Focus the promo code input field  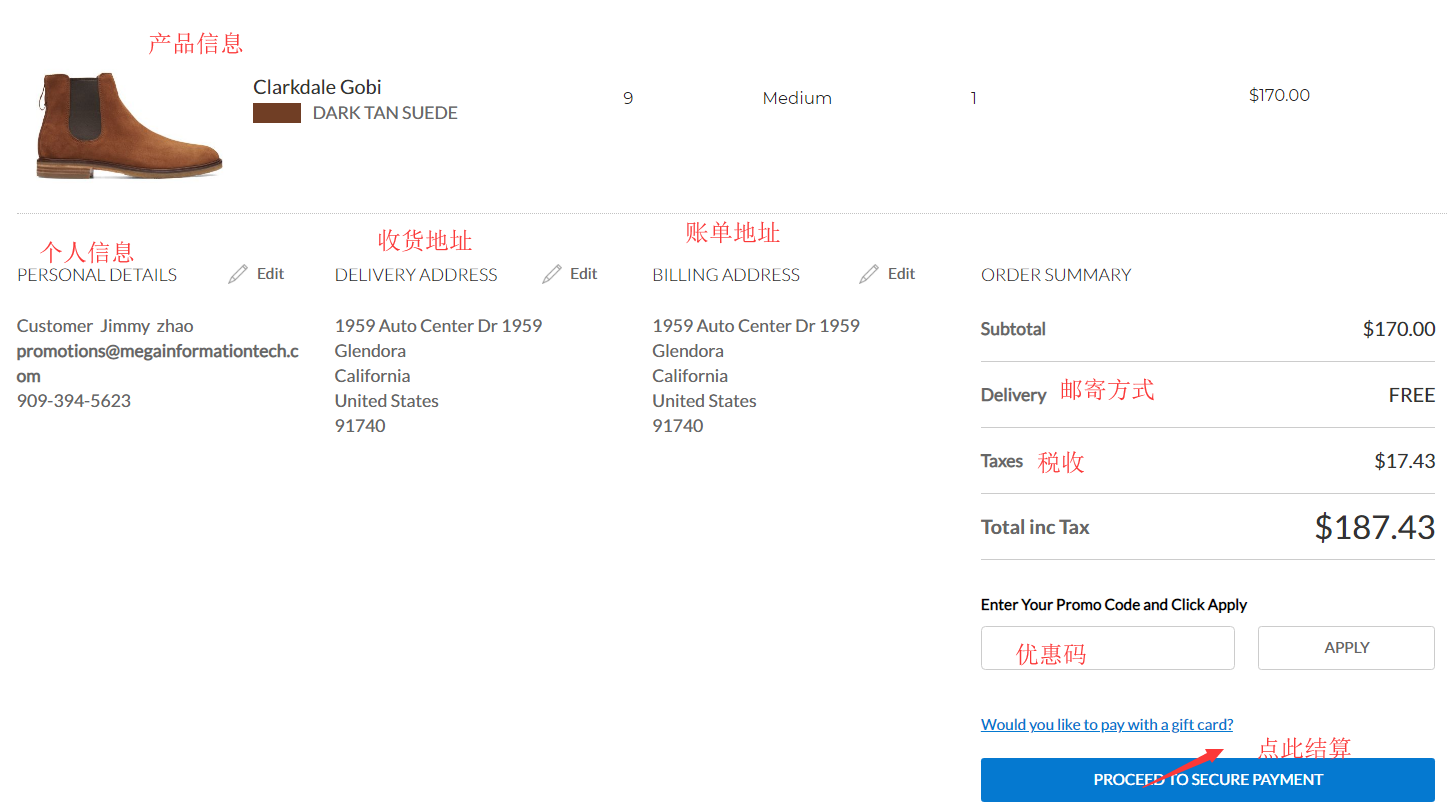(1107, 648)
